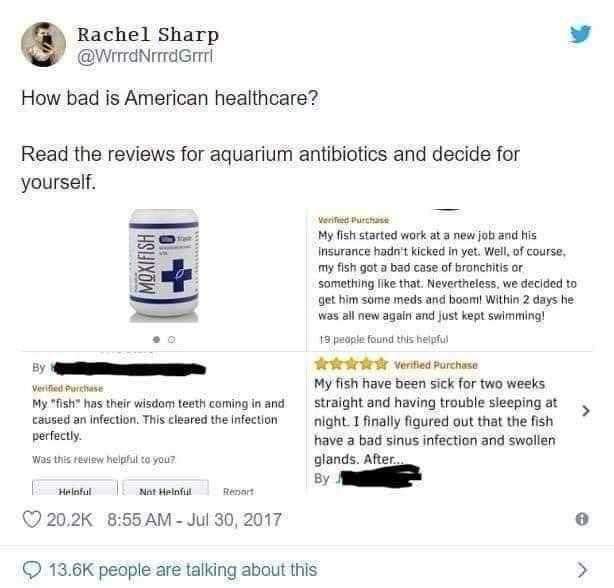The image size is (614, 588).
Task: Mark wisdom teeth review Not Helpful
Action: 166,488
